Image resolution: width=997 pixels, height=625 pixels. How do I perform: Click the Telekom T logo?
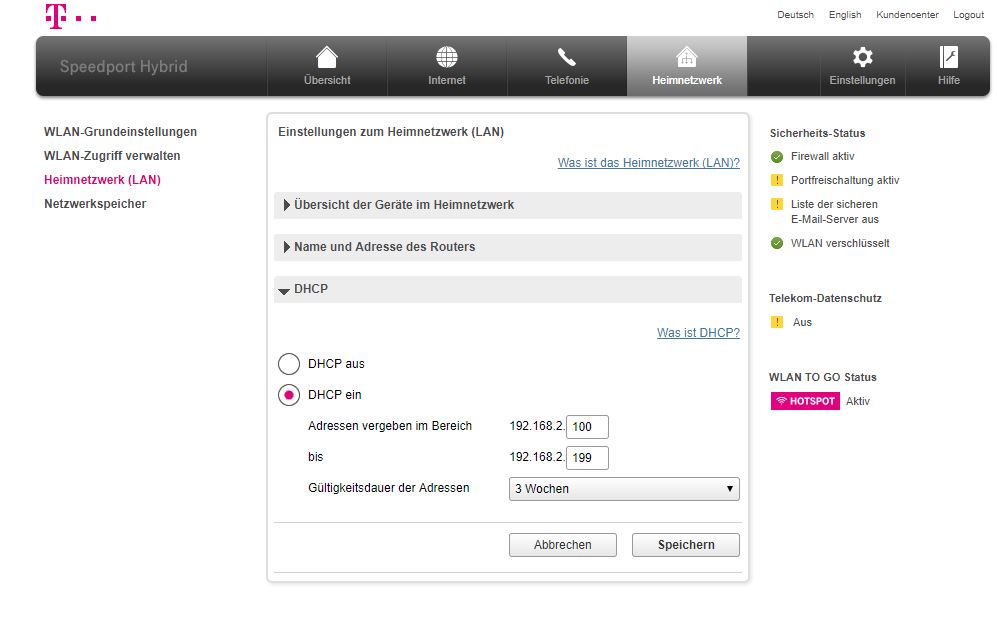55,14
